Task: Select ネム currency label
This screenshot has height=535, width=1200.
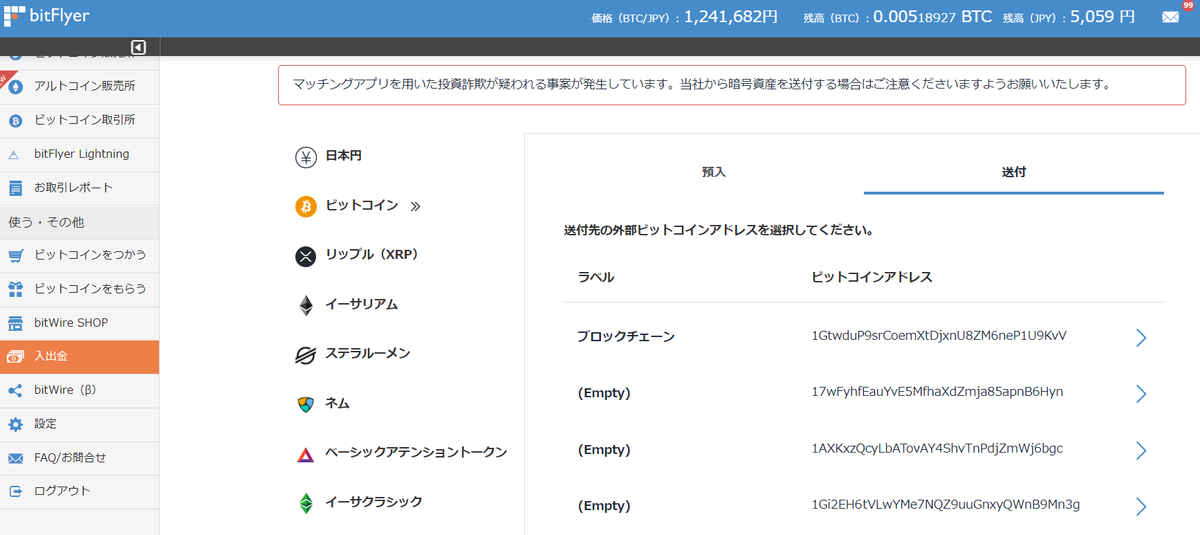Action: pos(337,404)
